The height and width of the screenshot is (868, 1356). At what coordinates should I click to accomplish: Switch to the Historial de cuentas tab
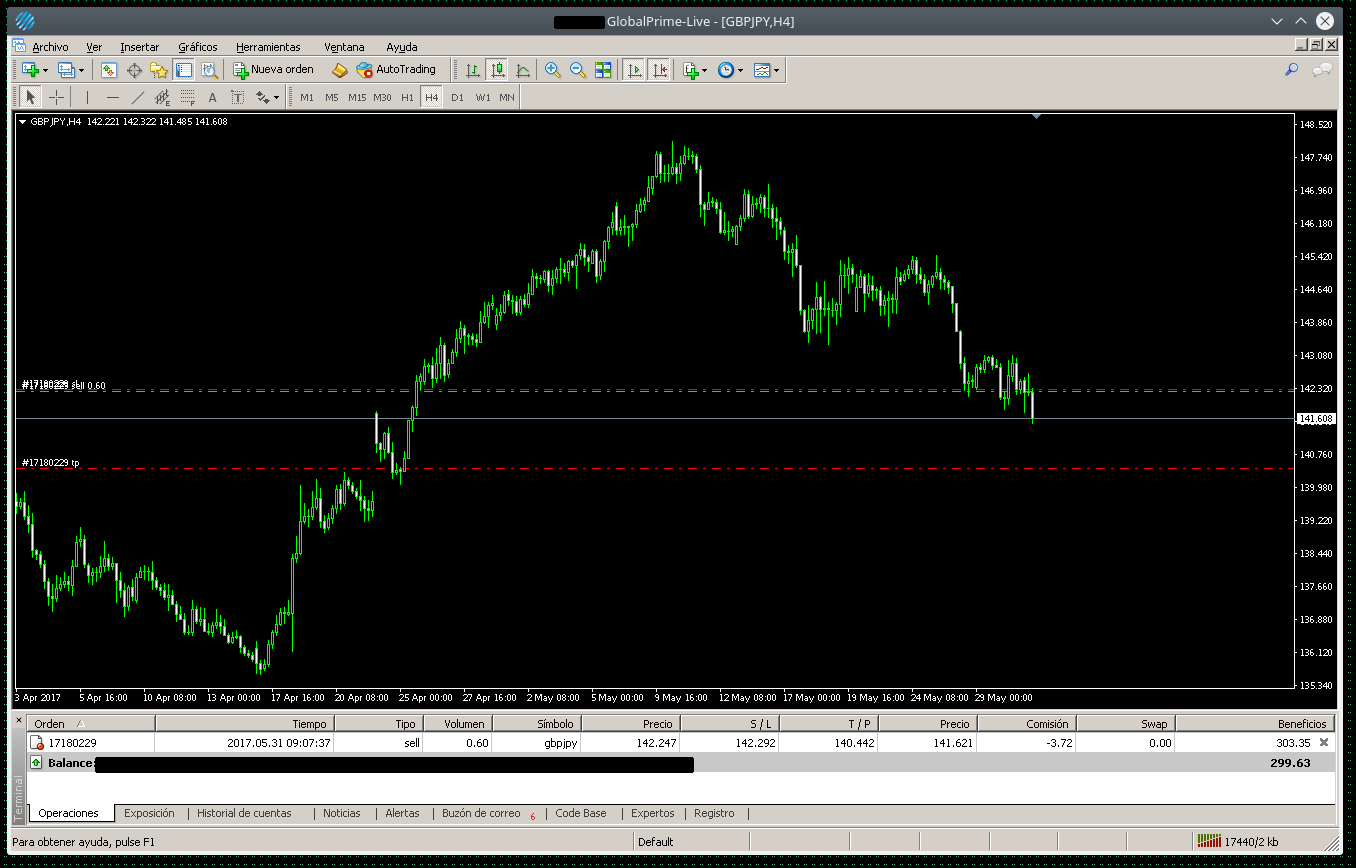click(245, 813)
